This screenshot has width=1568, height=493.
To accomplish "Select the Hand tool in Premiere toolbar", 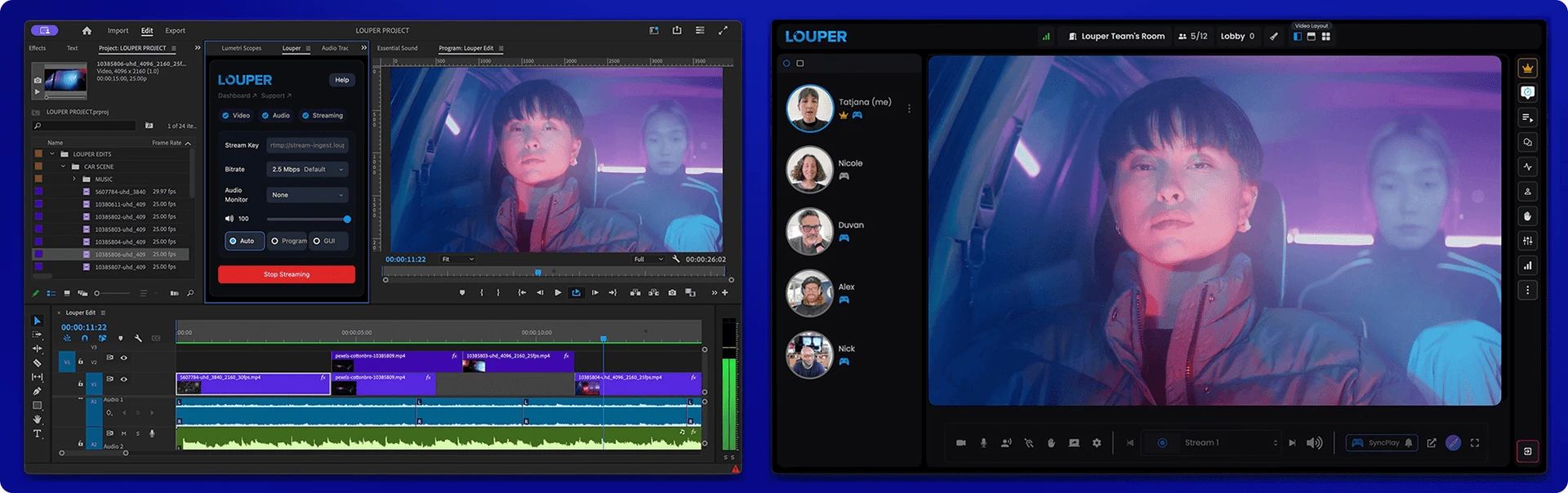I will pos(37,419).
